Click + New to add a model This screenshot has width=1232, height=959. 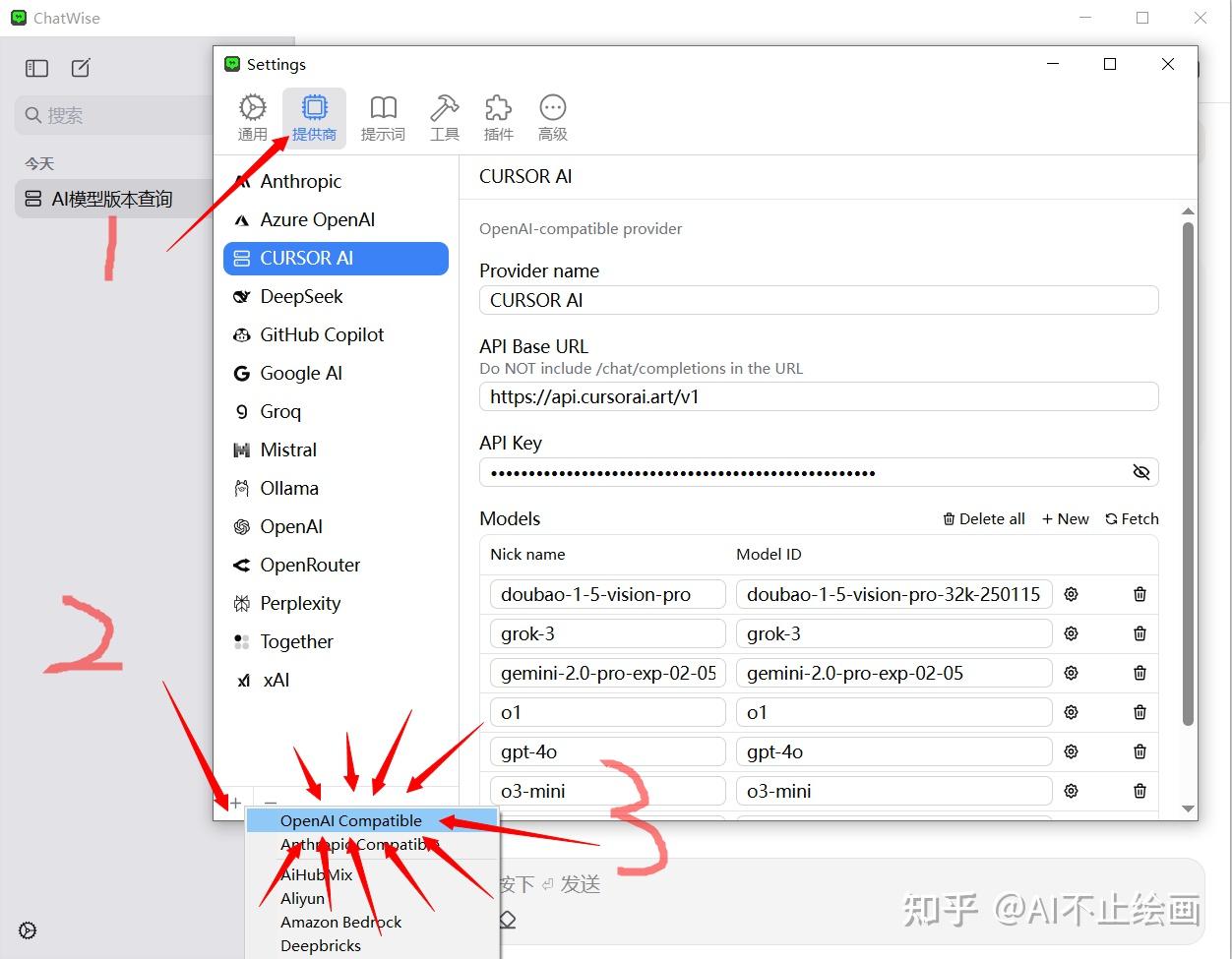(x=1065, y=518)
